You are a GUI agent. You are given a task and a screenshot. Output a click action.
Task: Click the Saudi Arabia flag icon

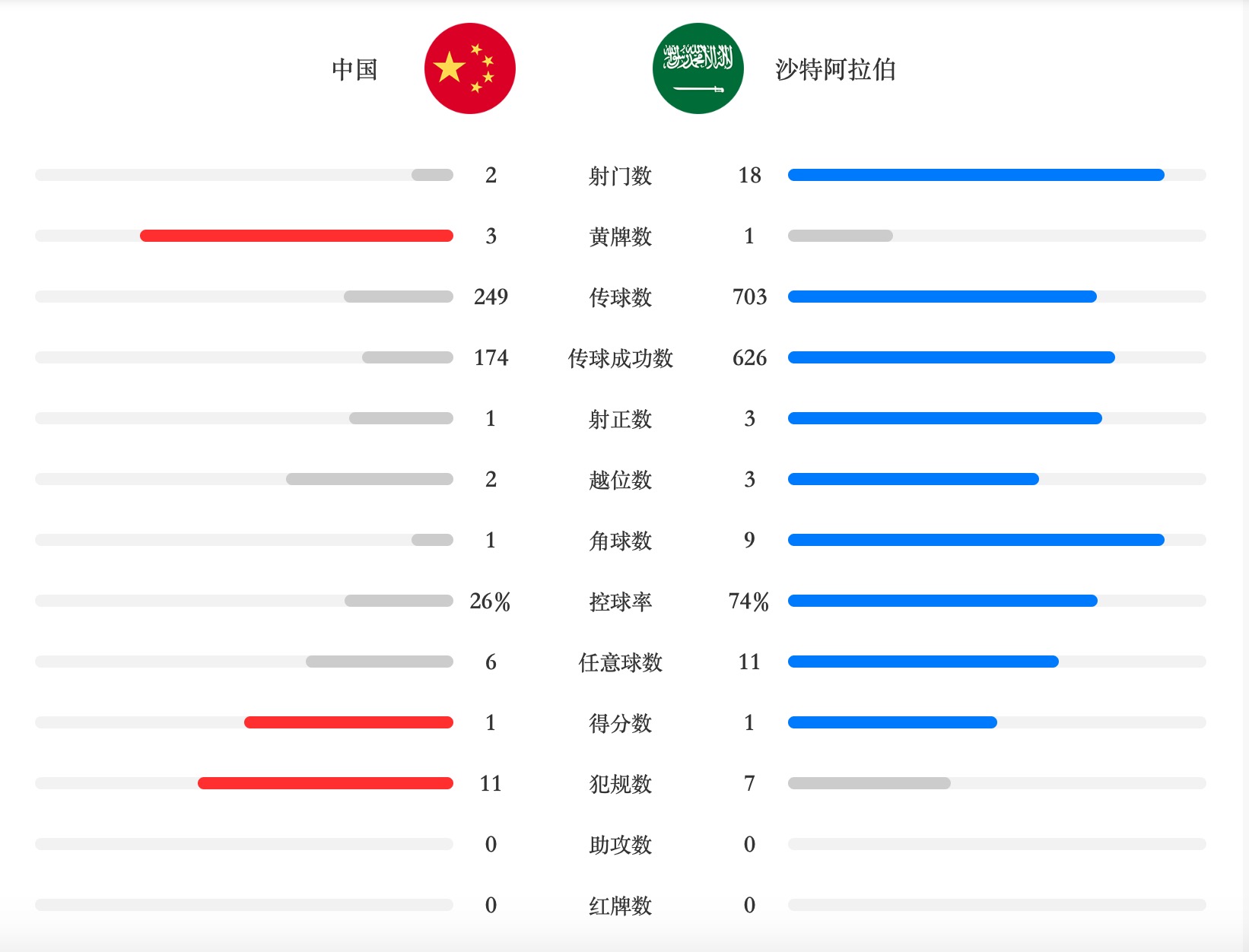coord(698,68)
